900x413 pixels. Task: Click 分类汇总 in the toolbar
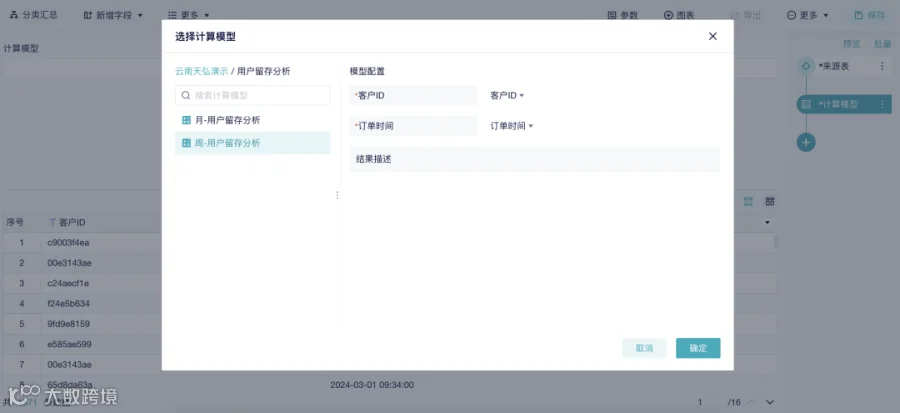point(33,15)
